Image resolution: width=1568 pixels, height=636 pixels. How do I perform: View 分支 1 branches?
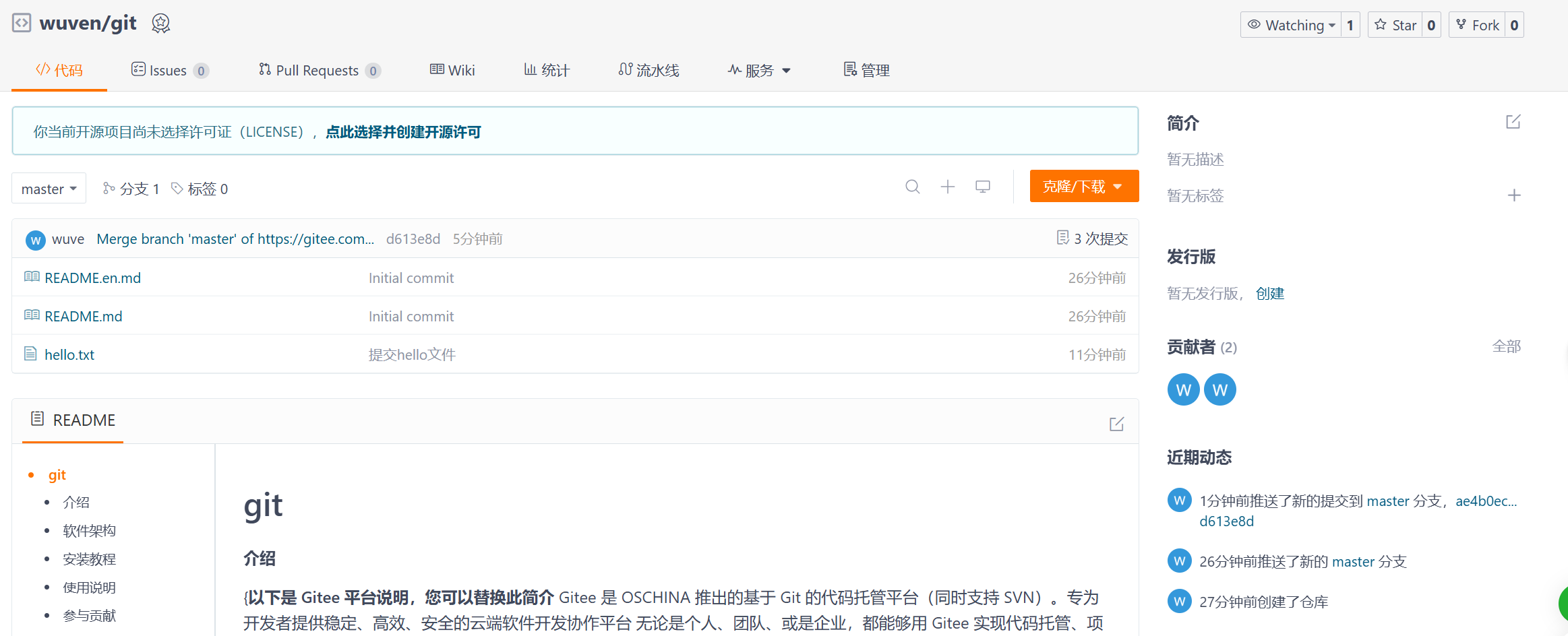tap(131, 189)
